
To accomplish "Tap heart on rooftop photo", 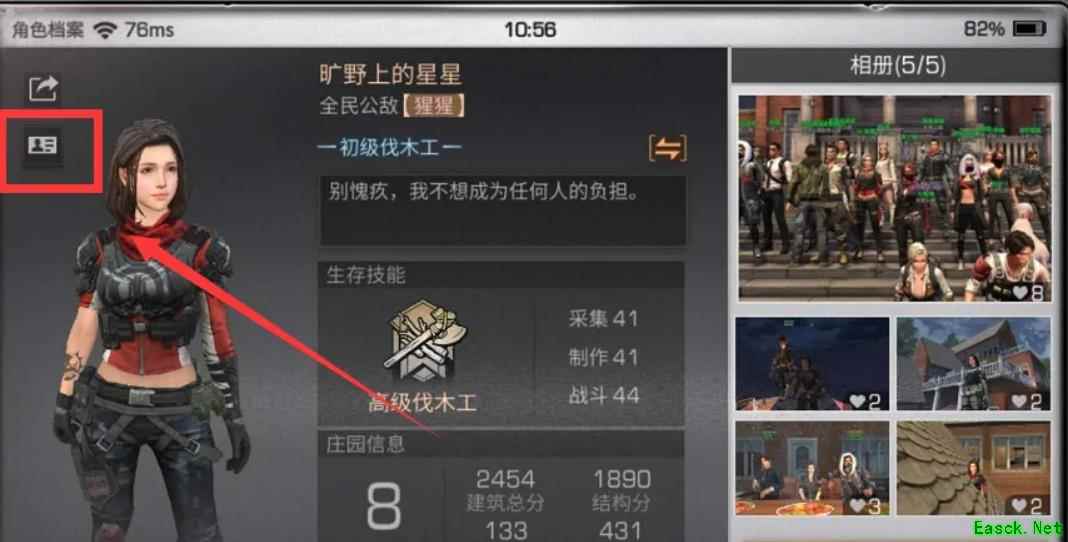I will (1019, 505).
